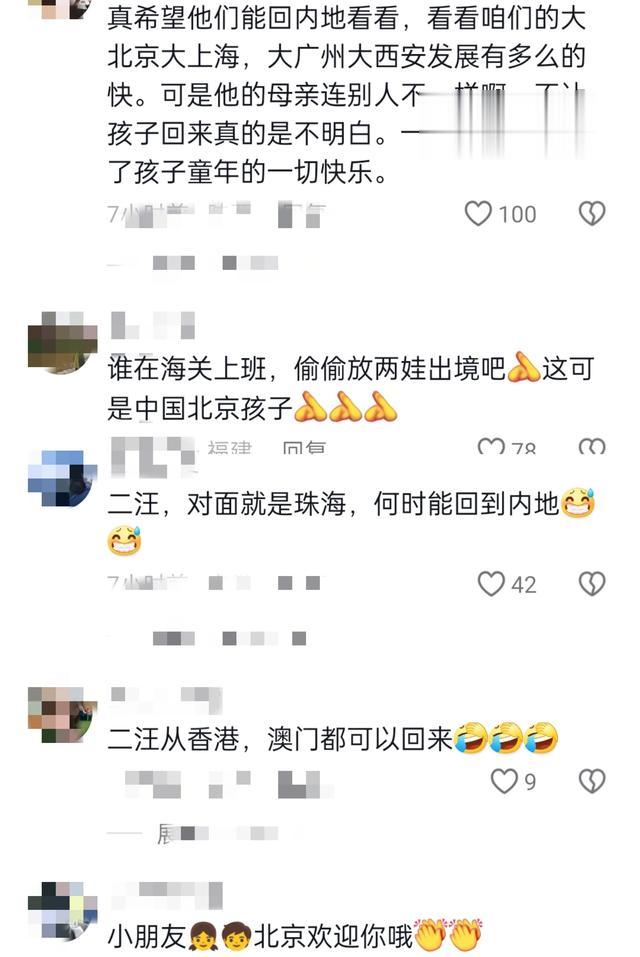Expand replies under the 100-likes comment

click(193, 263)
